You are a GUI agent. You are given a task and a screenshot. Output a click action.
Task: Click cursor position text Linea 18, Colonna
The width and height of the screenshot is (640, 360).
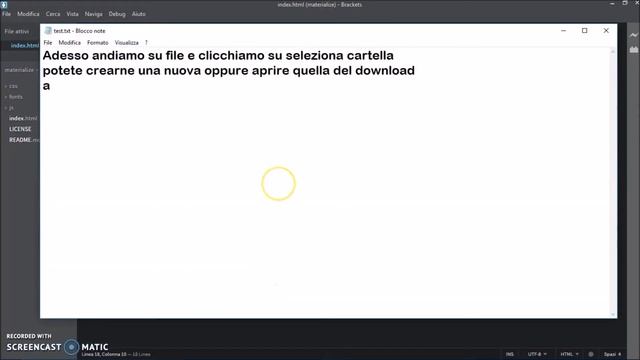click(104, 354)
